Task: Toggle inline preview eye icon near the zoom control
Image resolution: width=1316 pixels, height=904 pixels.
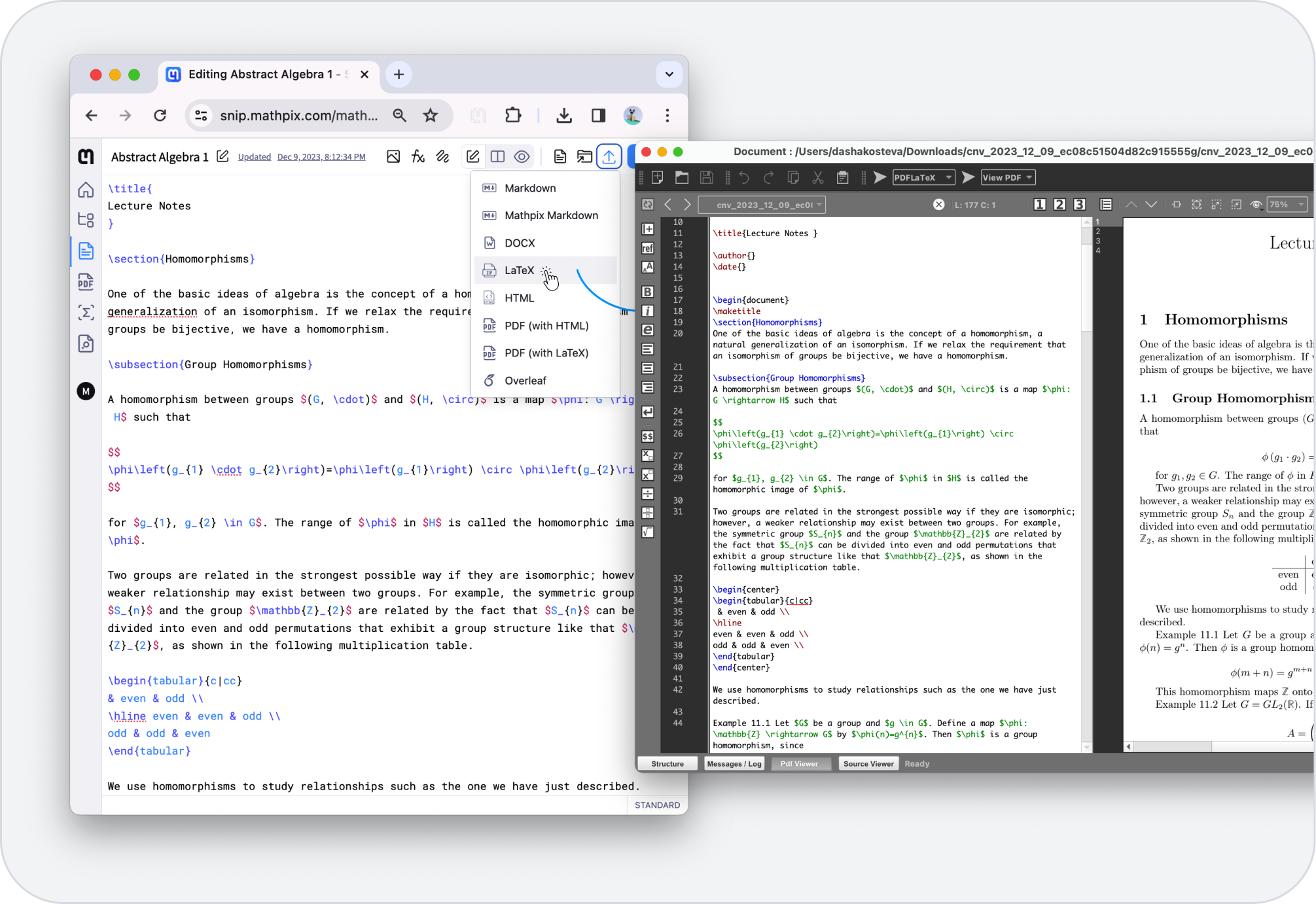Action: pyautogui.click(x=1256, y=204)
